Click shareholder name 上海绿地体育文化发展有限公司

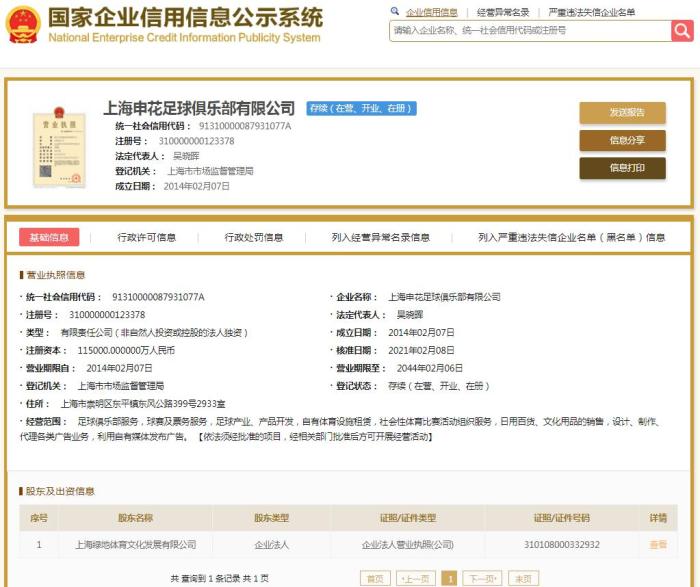pyautogui.click(x=136, y=545)
